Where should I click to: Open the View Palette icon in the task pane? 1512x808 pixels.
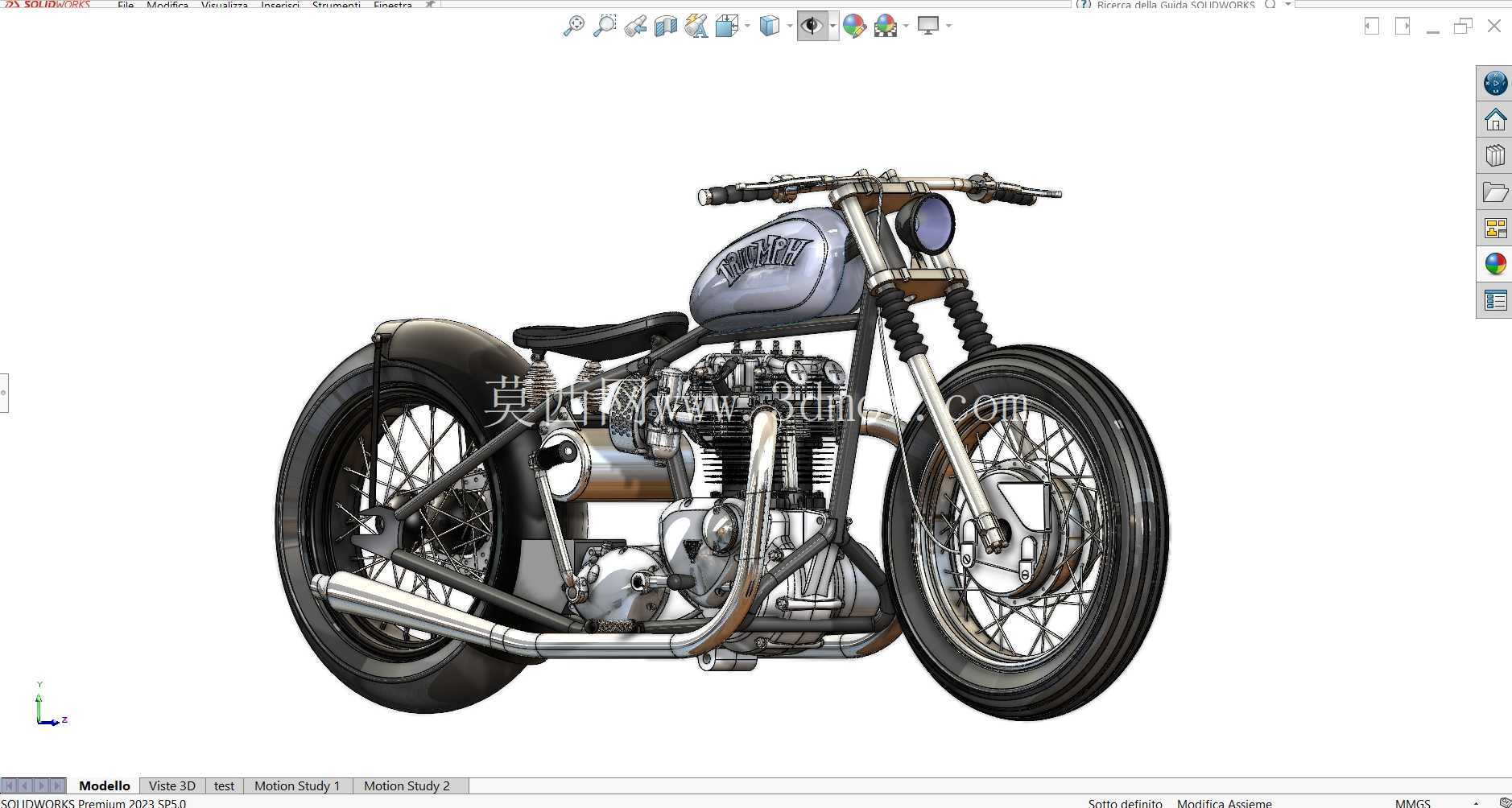[x=1495, y=229]
